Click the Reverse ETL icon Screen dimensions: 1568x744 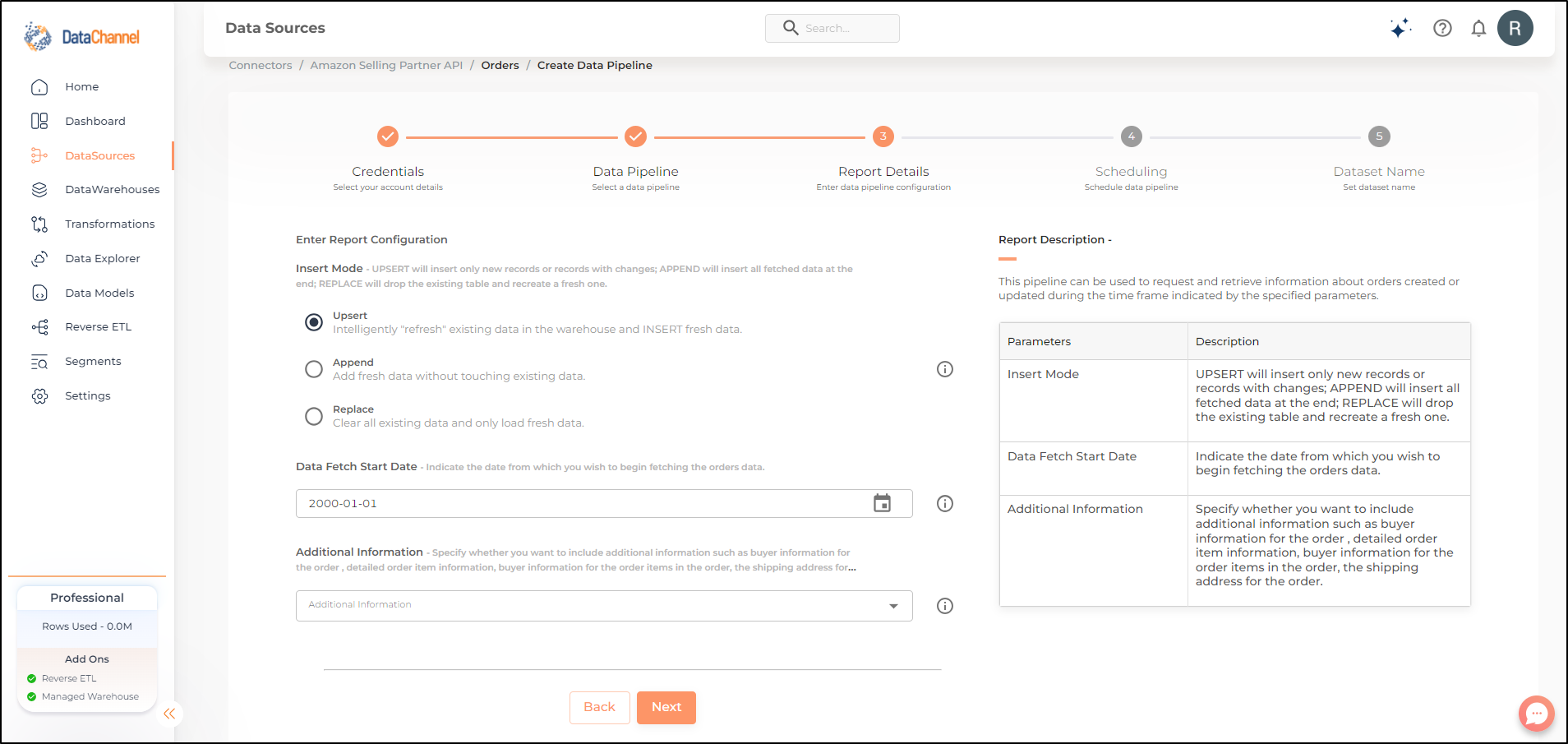point(39,327)
